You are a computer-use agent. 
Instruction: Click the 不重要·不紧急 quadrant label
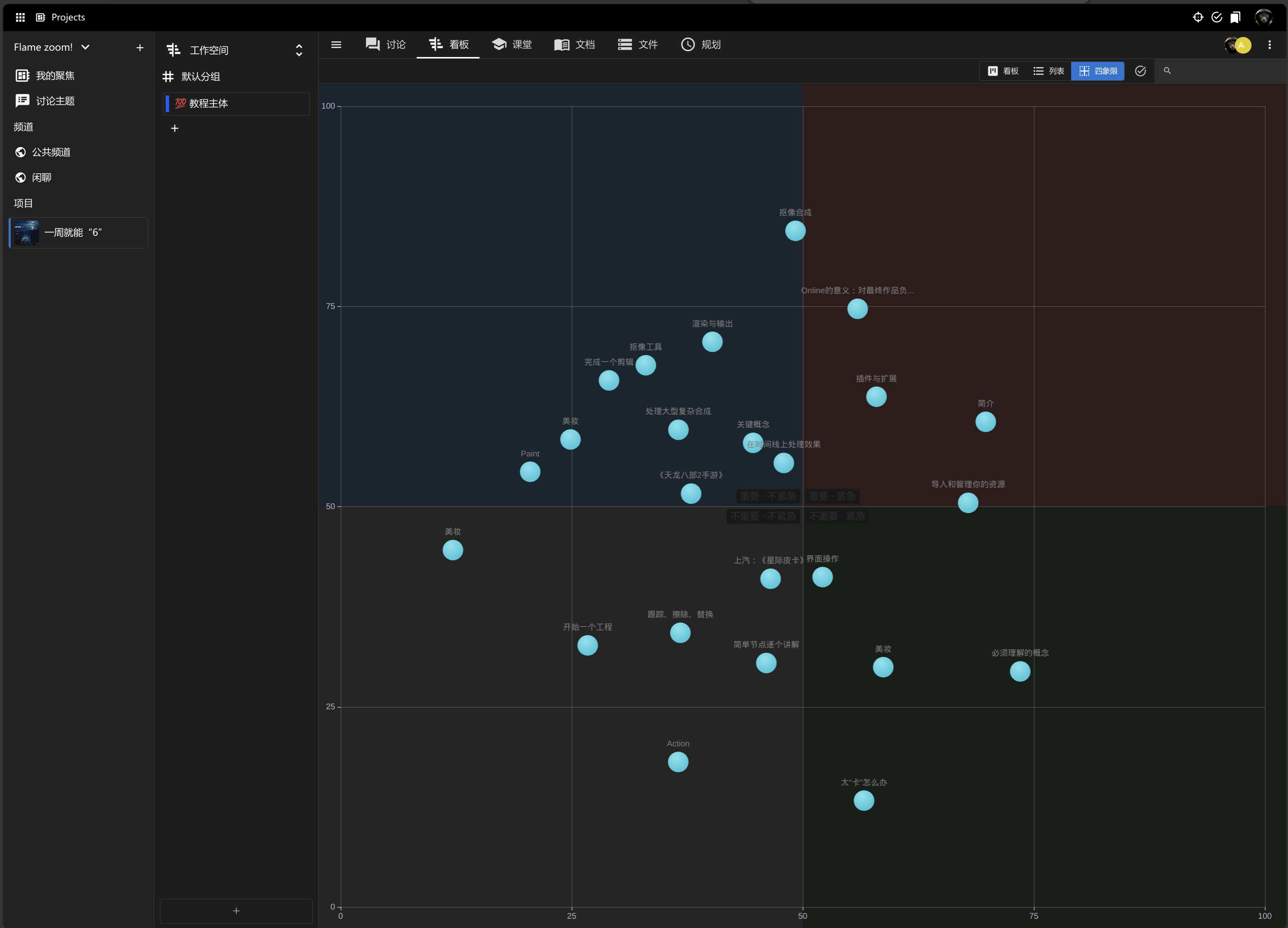click(x=763, y=516)
